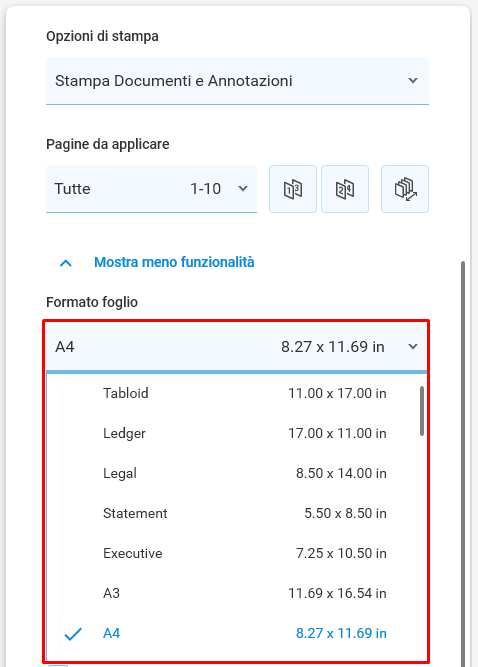
Task: Click the dropdown arrow next to Stampa Documenti
Action: coord(413,80)
